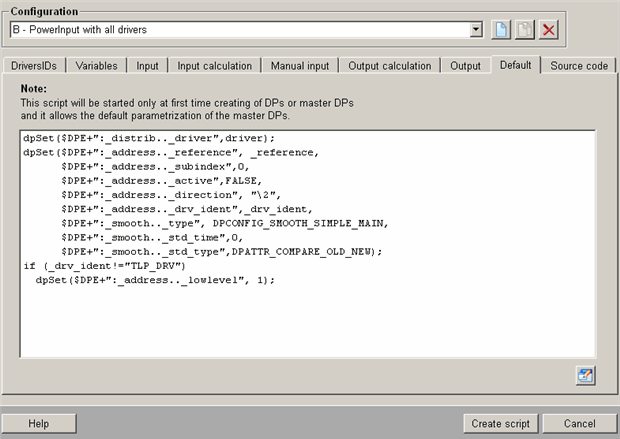The height and width of the screenshot is (439, 620).
Task: View the Source code tab
Action: (579, 66)
